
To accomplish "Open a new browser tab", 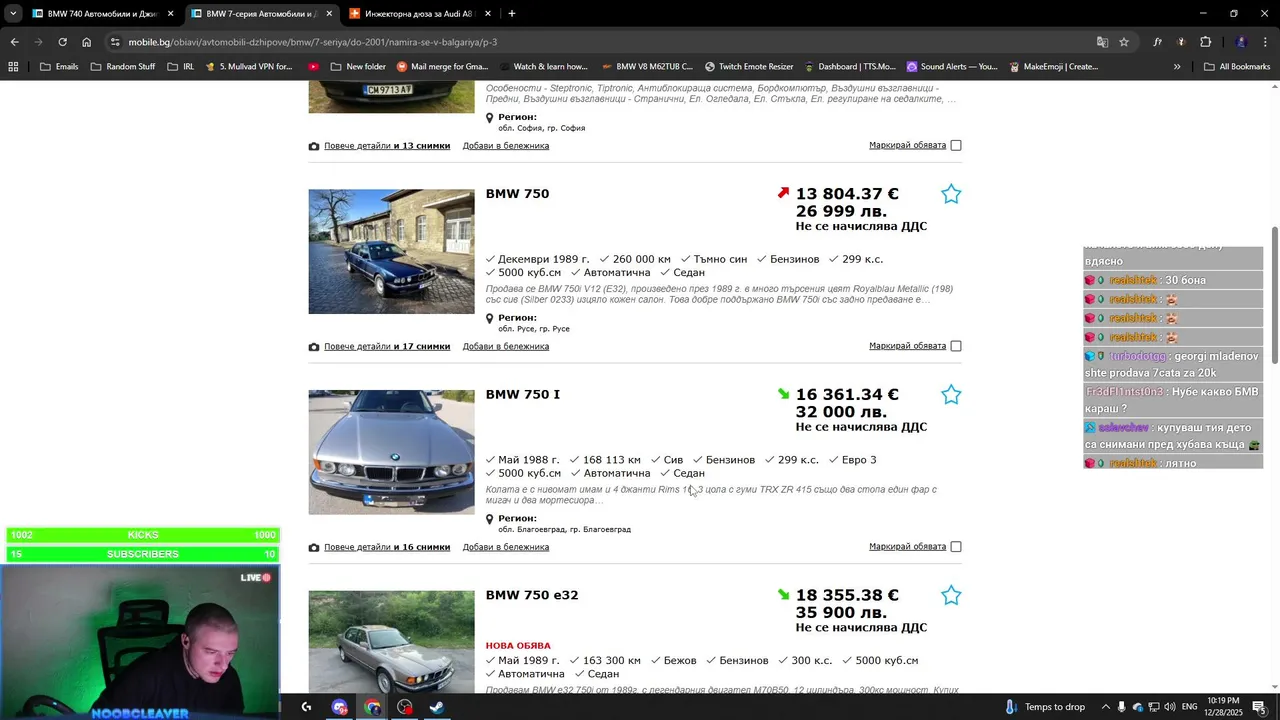I will click(x=512, y=14).
